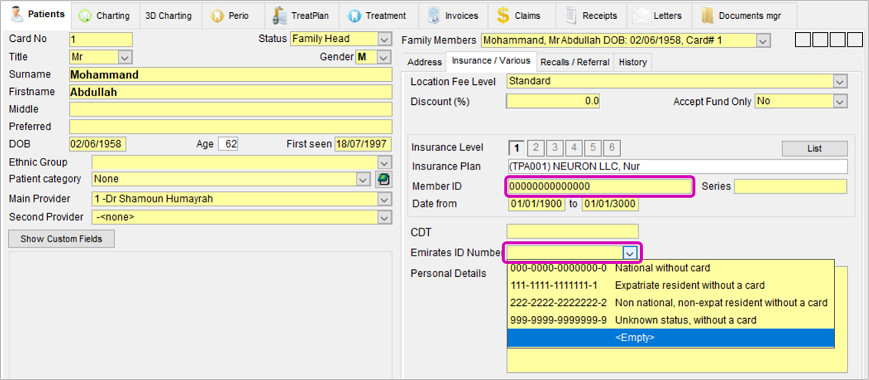Screen dimensions: 869x380
Task: Open the Perio tab
Action: click(x=232, y=16)
